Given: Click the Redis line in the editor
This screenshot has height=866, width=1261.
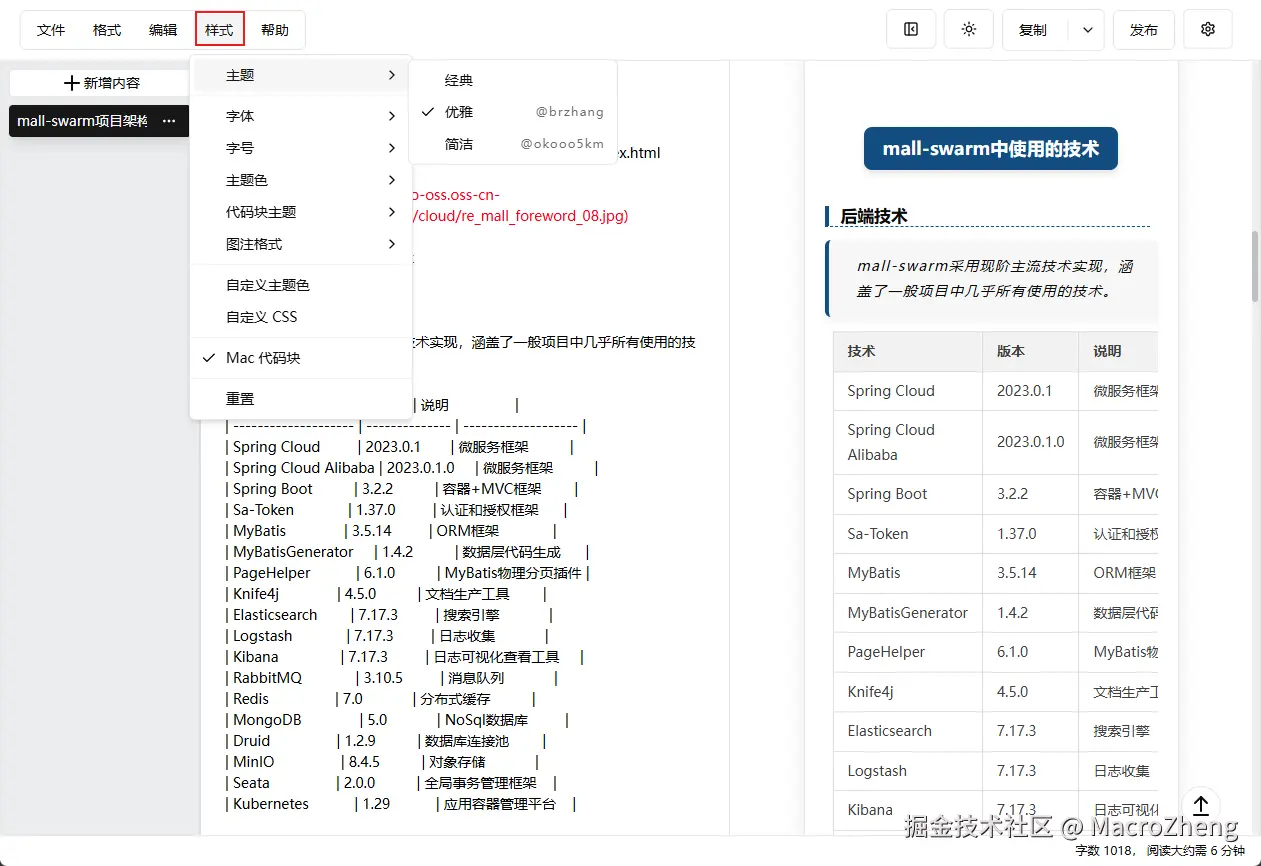Looking at the screenshot, I should [381, 699].
